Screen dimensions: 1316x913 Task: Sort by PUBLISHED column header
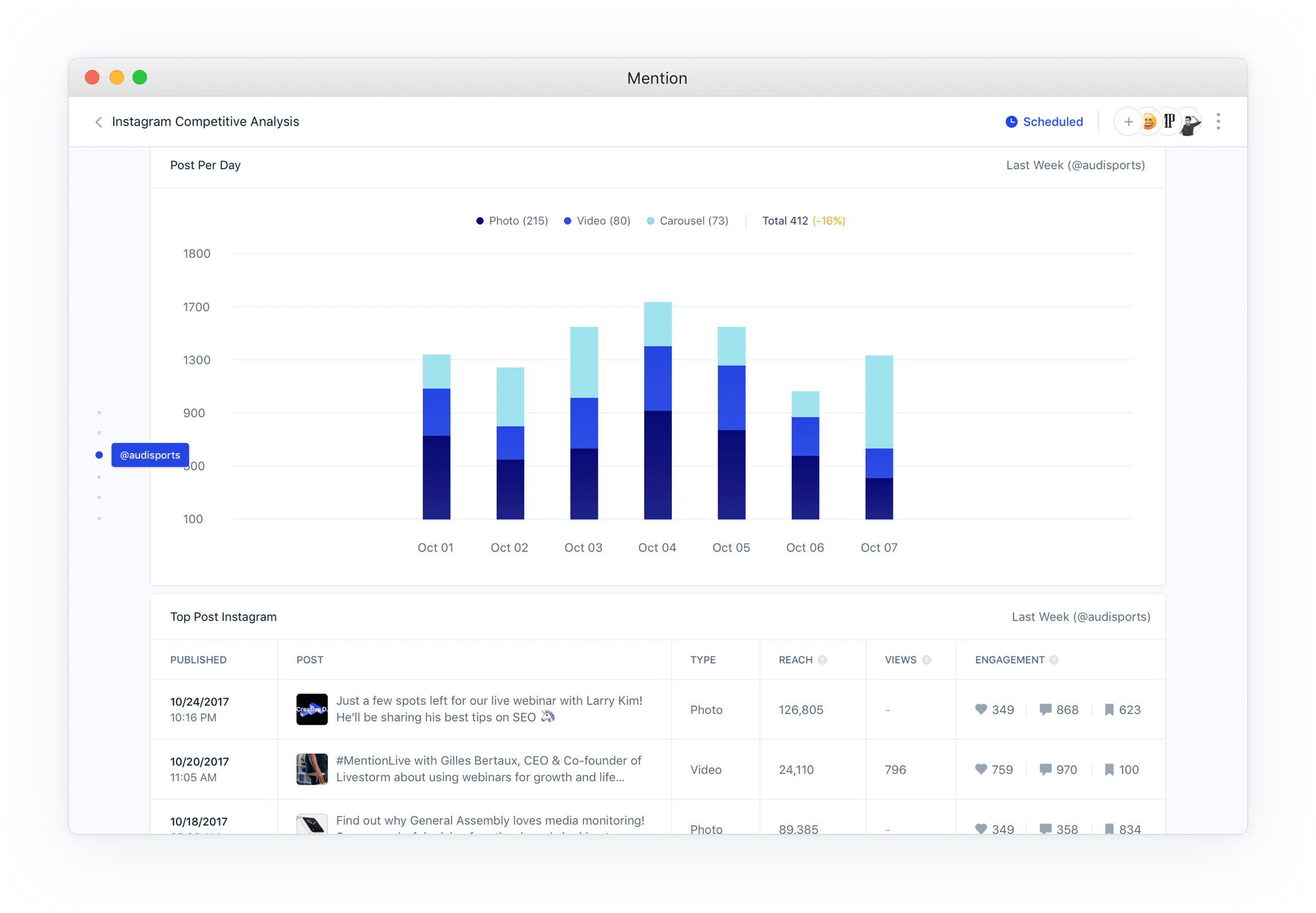(198, 660)
